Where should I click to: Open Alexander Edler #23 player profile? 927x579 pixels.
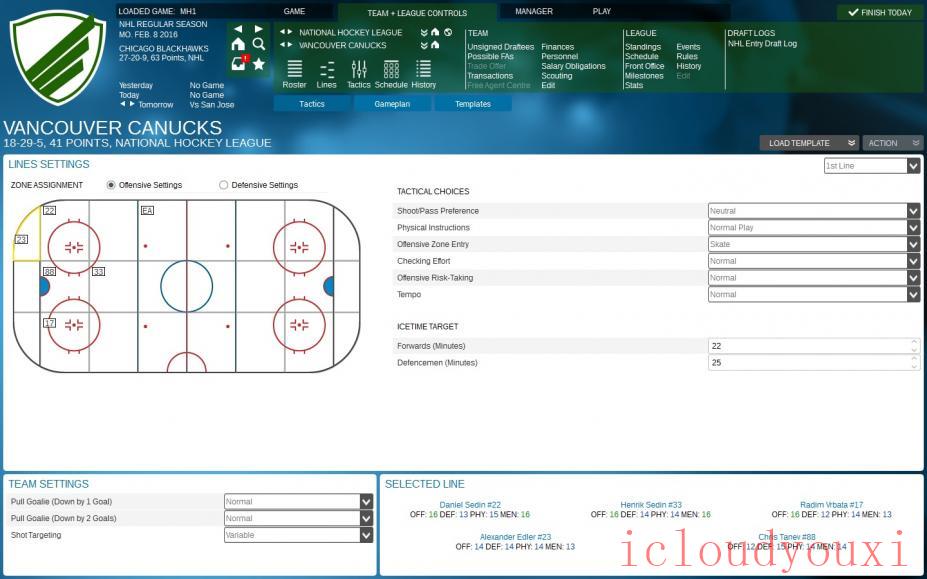[515, 537]
